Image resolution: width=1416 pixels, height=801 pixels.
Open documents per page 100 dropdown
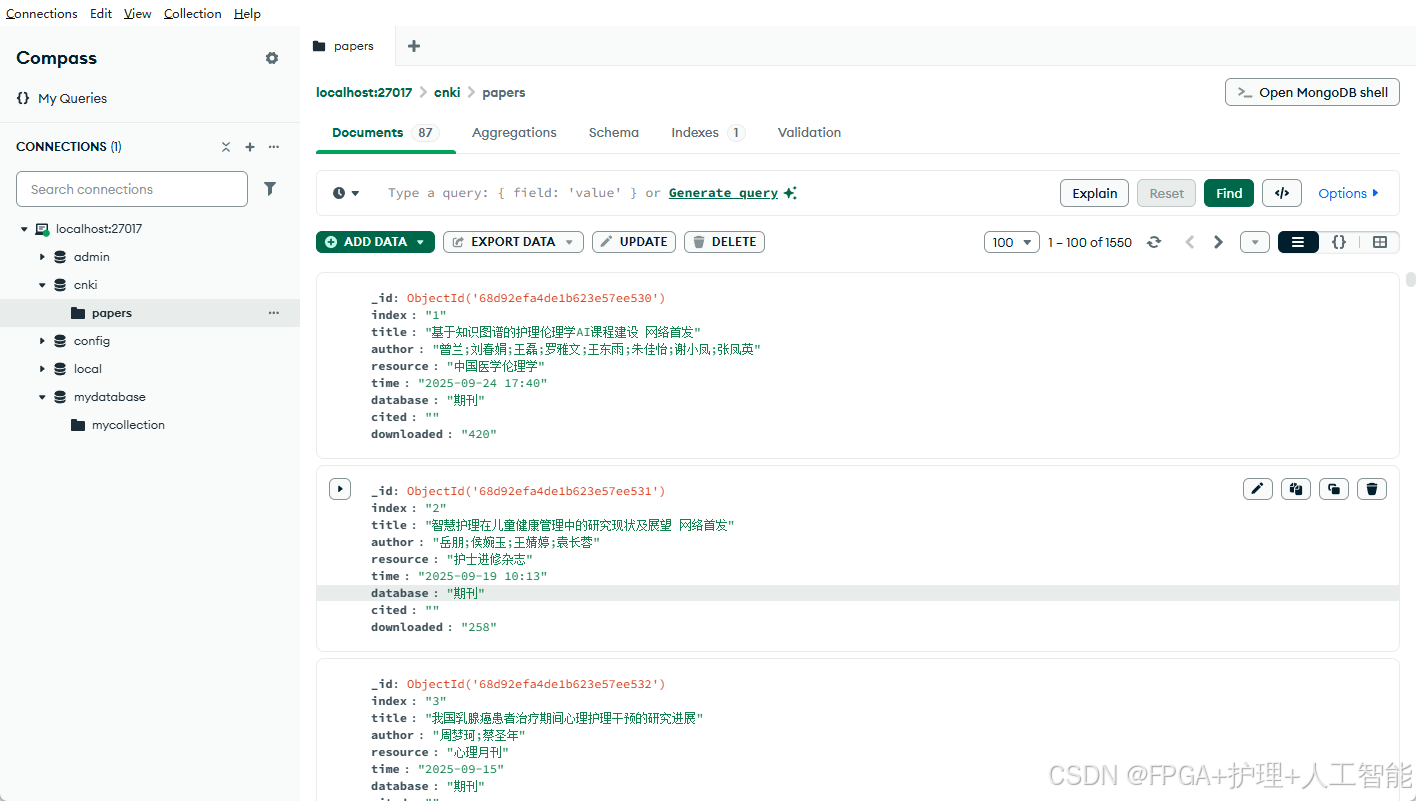pyautogui.click(x=1012, y=242)
